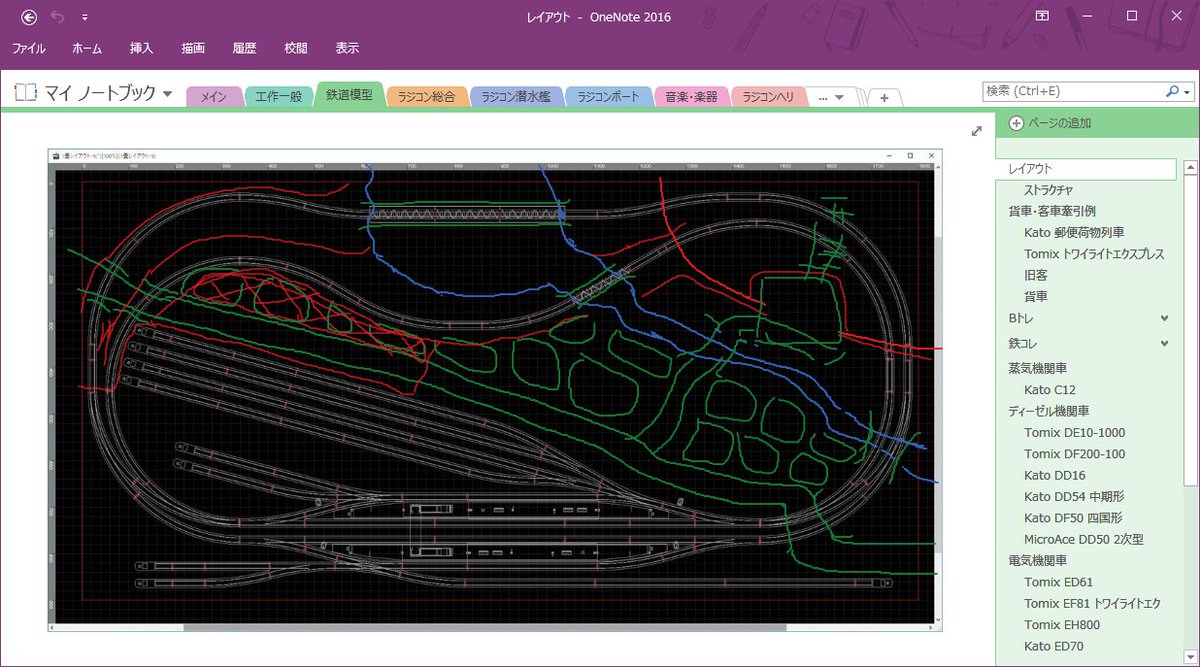Open the 挿入 ribbon tab
The width and height of the screenshot is (1200, 667).
(x=142, y=48)
